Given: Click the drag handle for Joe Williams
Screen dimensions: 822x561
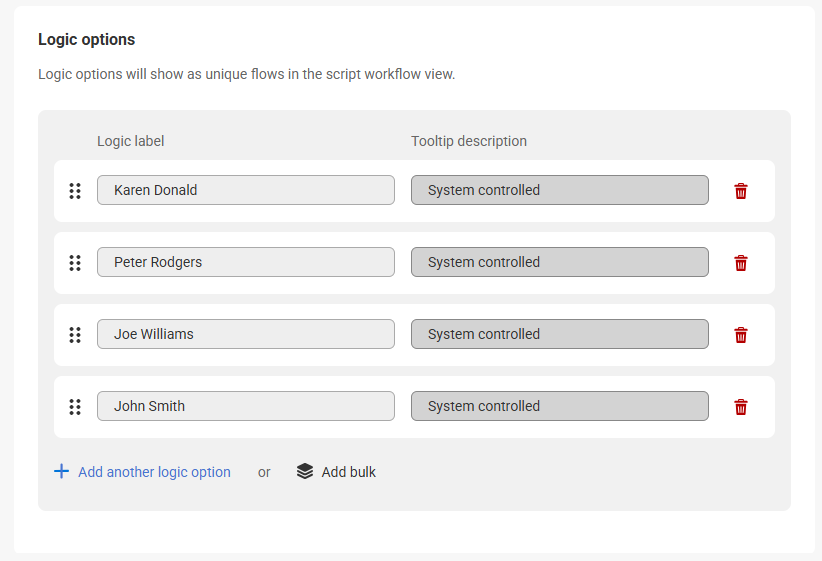Looking at the screenshot, I should [x=75, y=335].
